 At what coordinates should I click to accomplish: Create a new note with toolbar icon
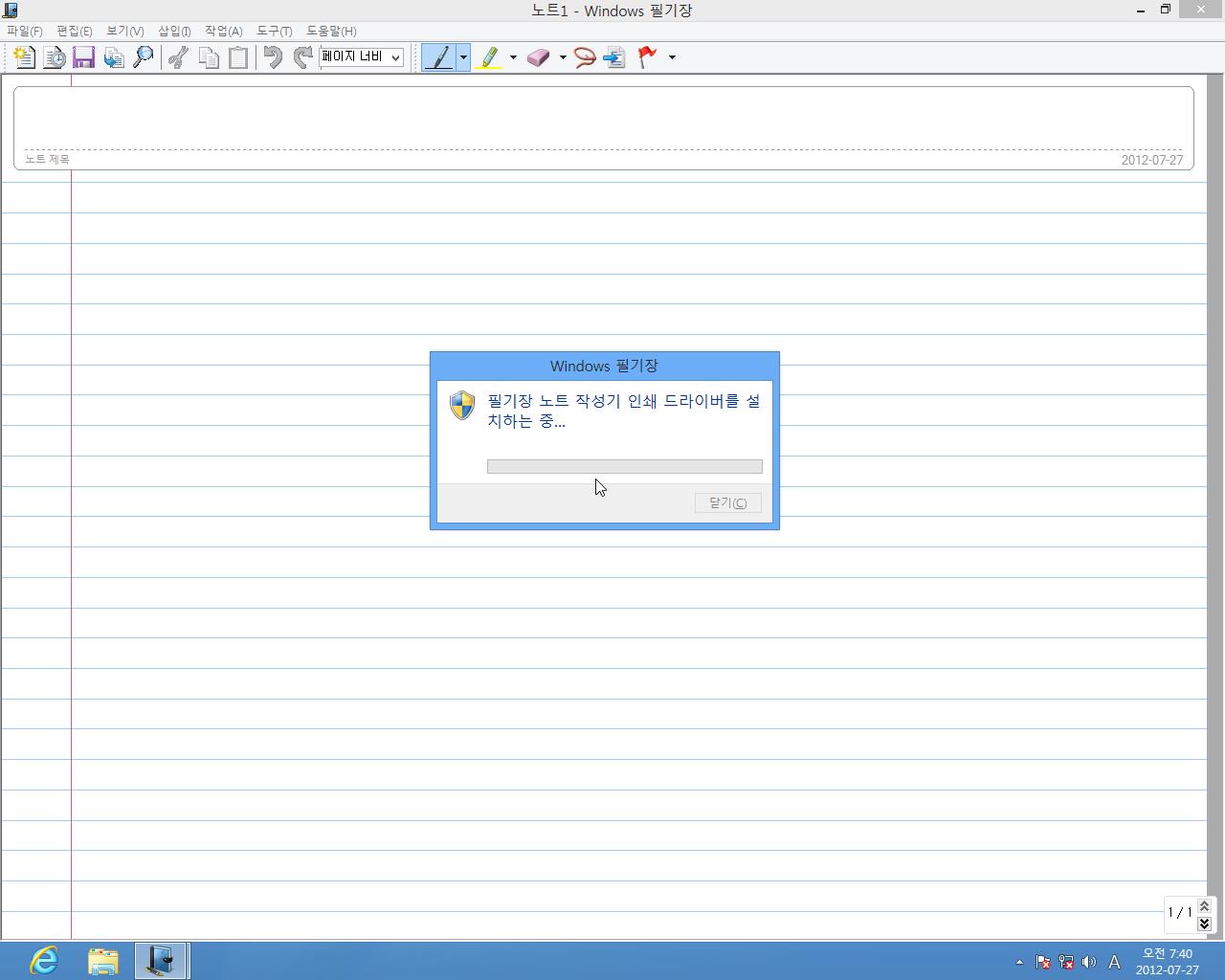pos(24,57)
